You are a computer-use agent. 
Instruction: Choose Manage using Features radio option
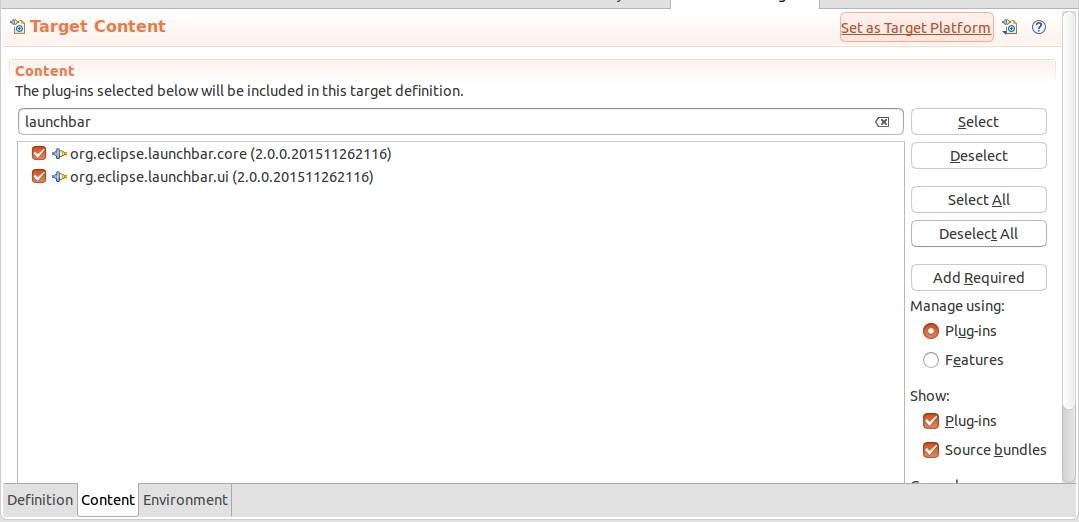pyautogui.click(x=931, y=360)
